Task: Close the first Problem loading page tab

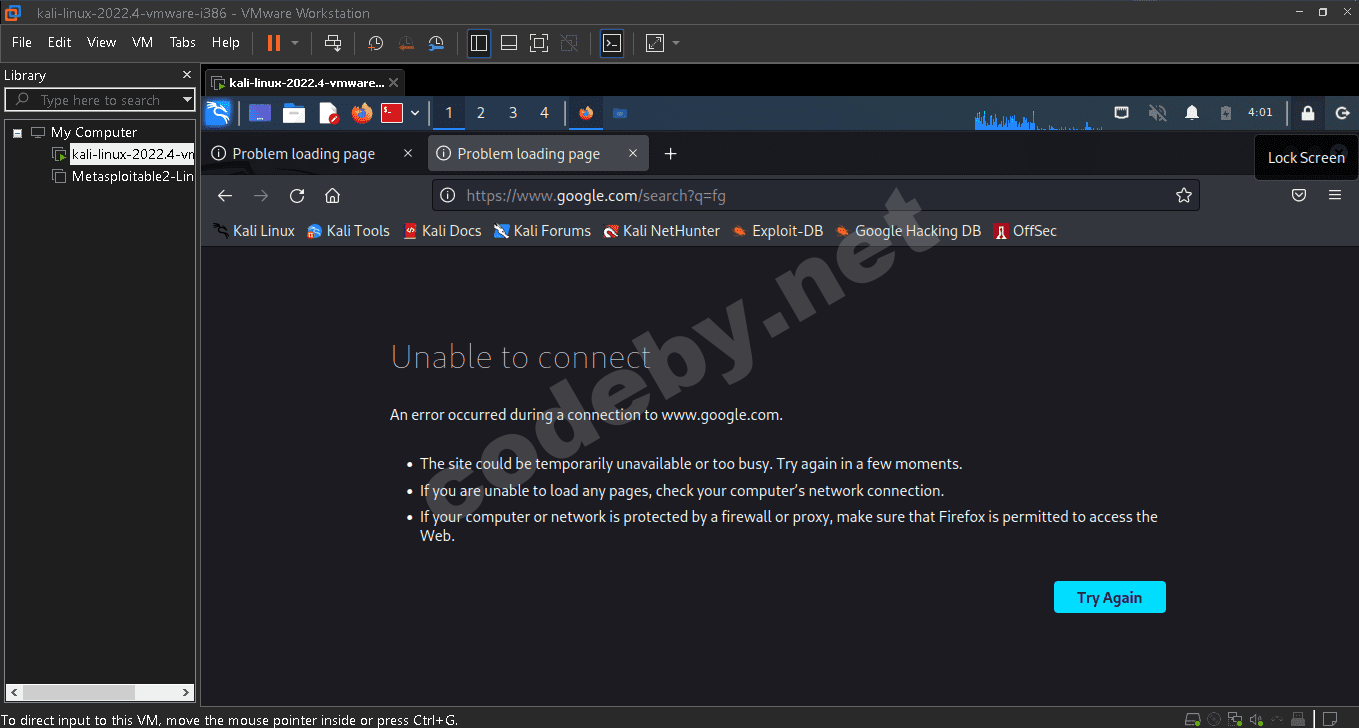Action: [408, 154]
